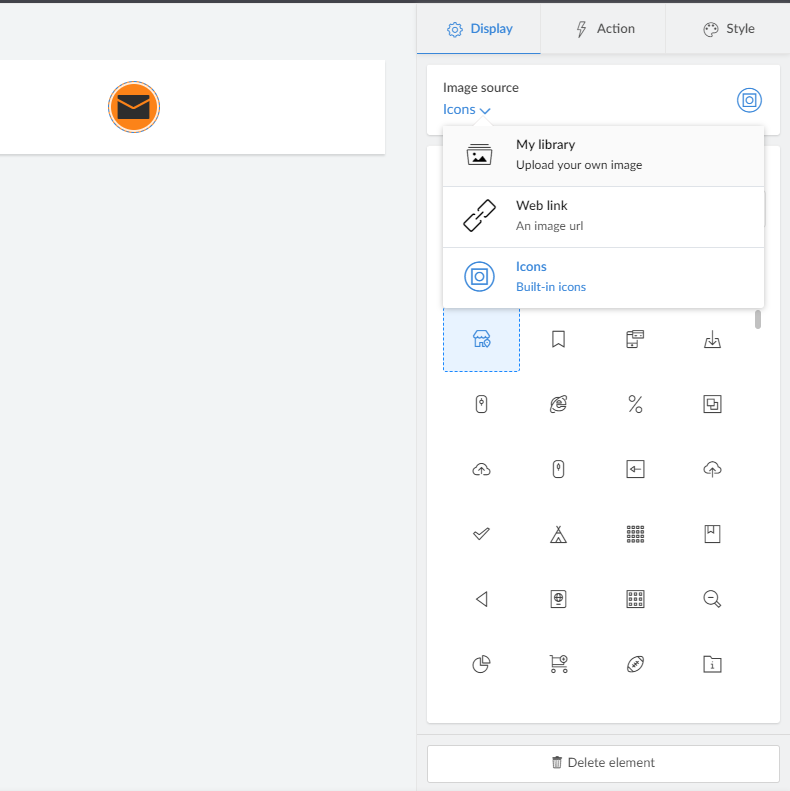
Task: Switch to the Display tab
Action: point(479,29)
